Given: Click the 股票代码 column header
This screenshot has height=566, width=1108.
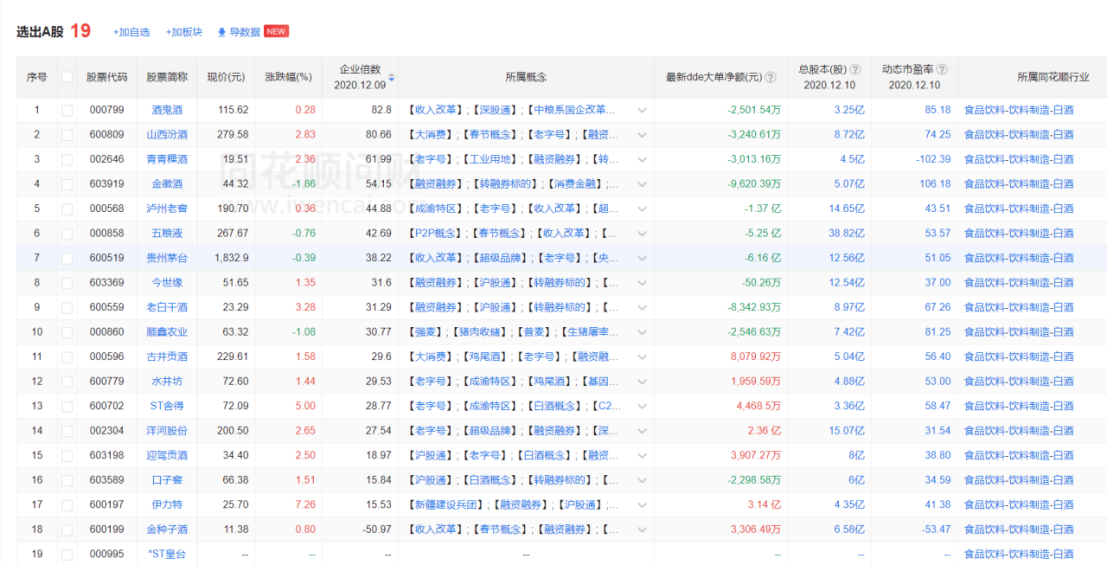Looking at the screenshot, I should tap(107, 77).
